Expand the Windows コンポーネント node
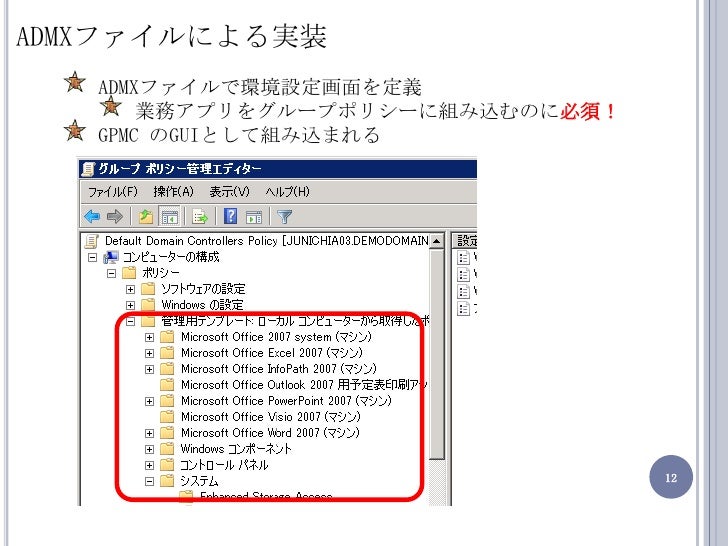The width and height of the screenshot is (728, 546). (x=150, y=449)
